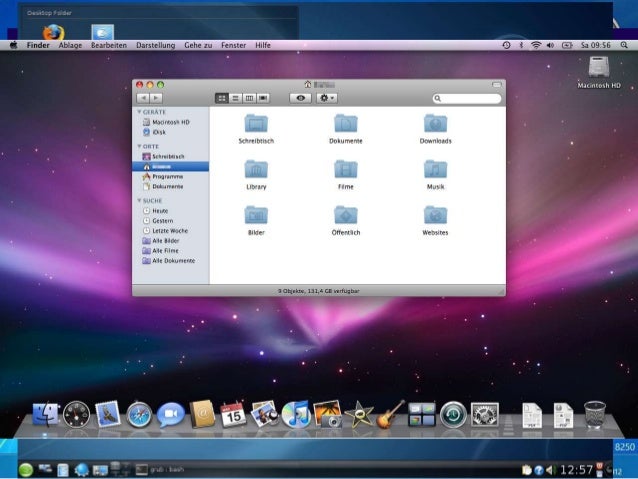Switch Finder to column view
The height and width of the screenshot is (479, 638).
249,98
